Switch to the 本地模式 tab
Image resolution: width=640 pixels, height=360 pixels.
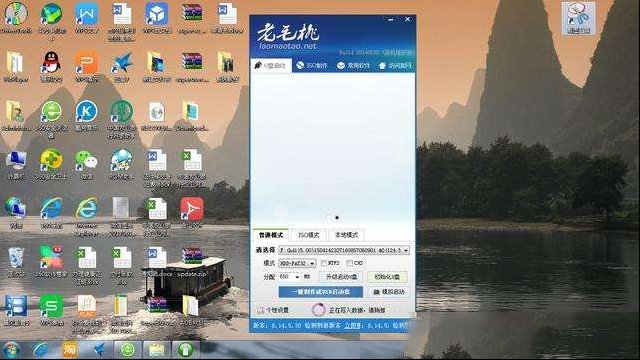[346, 235]
